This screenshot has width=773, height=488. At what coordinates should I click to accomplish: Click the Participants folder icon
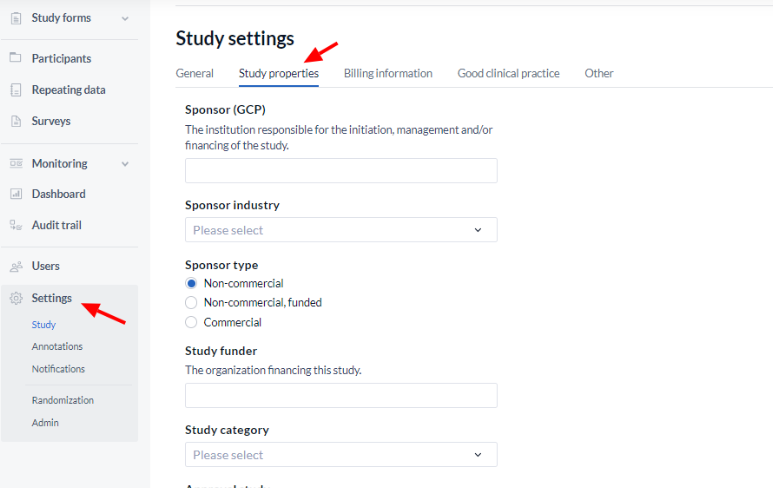pyautogui.click(x=16, y=58)
